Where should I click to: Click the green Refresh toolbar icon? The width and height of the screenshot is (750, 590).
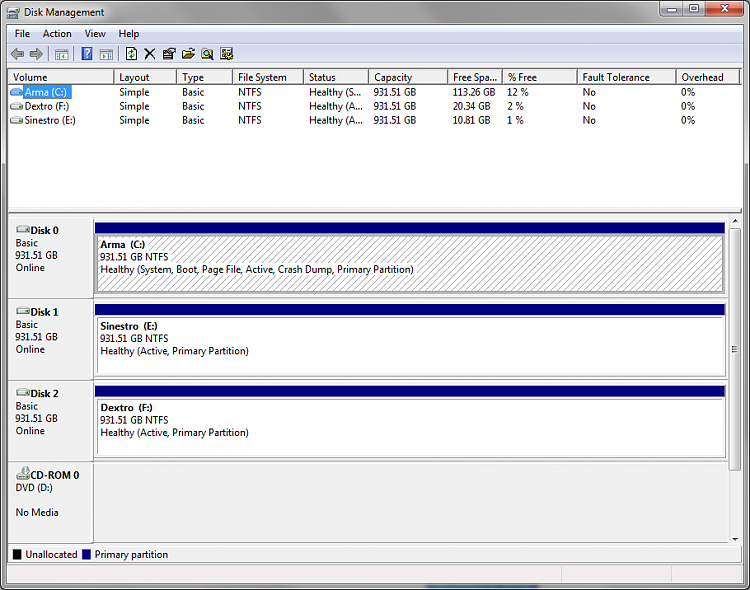(x=131, y=54)
